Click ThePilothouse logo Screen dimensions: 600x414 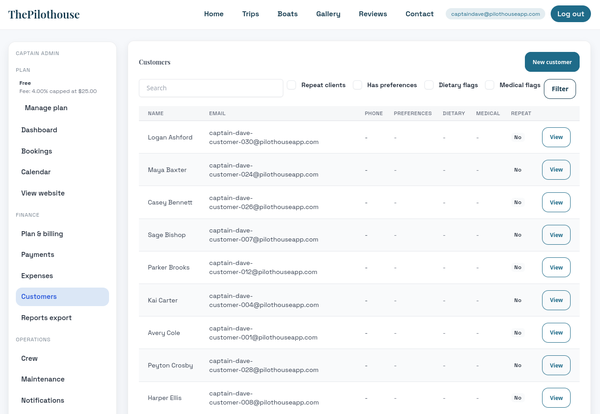(x=44, y=14)
